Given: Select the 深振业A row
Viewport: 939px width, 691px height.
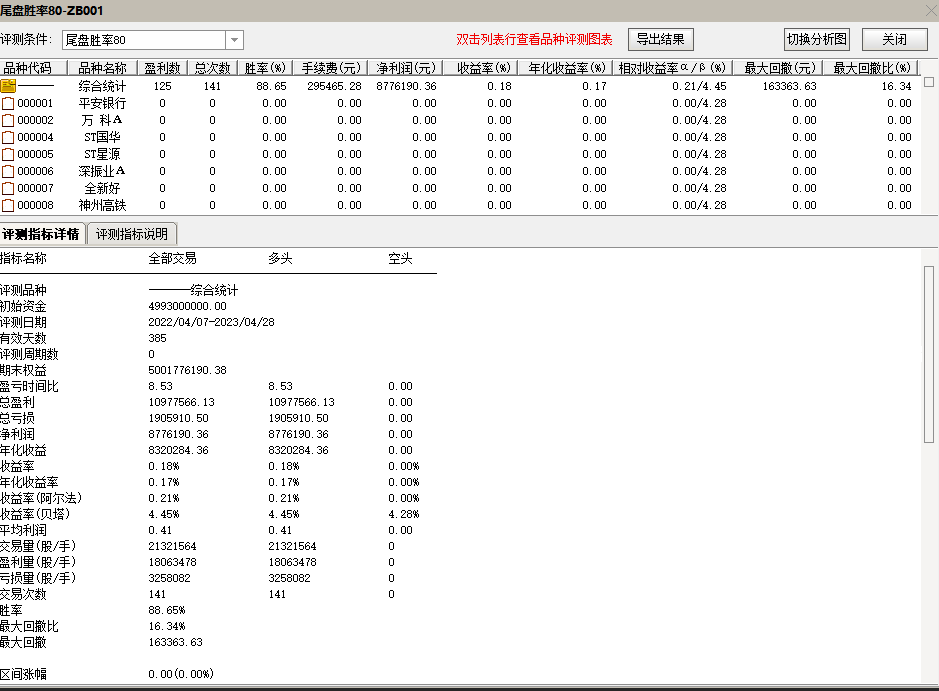Looking at the screenshot, I should [x=460, y=172].
